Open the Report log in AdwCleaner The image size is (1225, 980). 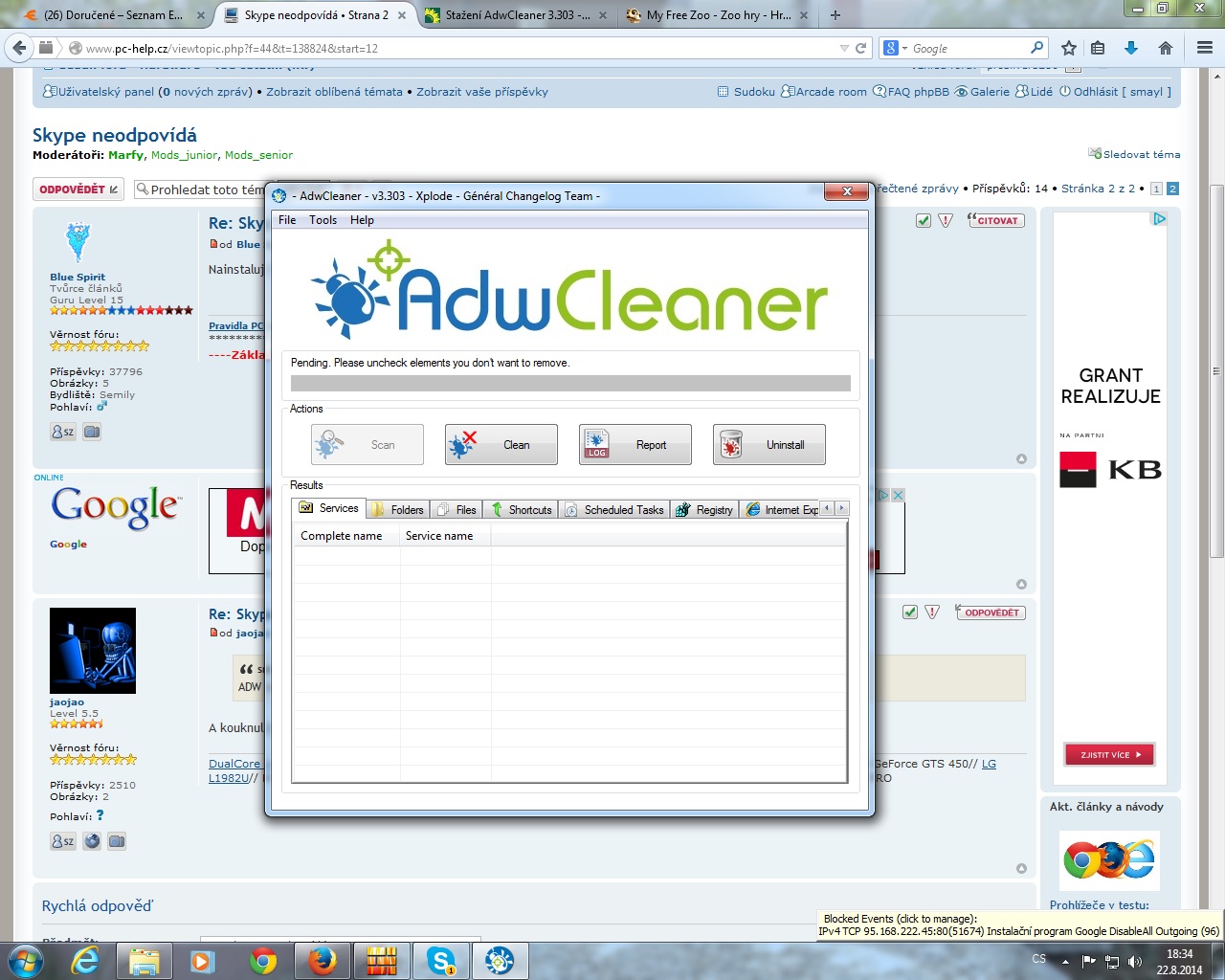635,445
